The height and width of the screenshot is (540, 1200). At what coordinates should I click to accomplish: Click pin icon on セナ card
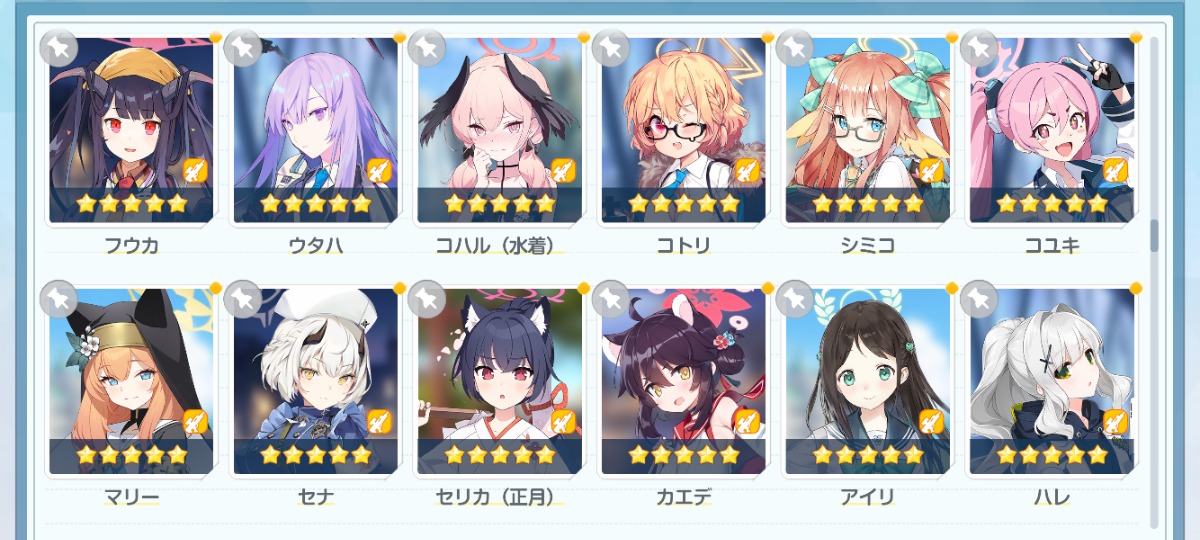pos(243,298)
